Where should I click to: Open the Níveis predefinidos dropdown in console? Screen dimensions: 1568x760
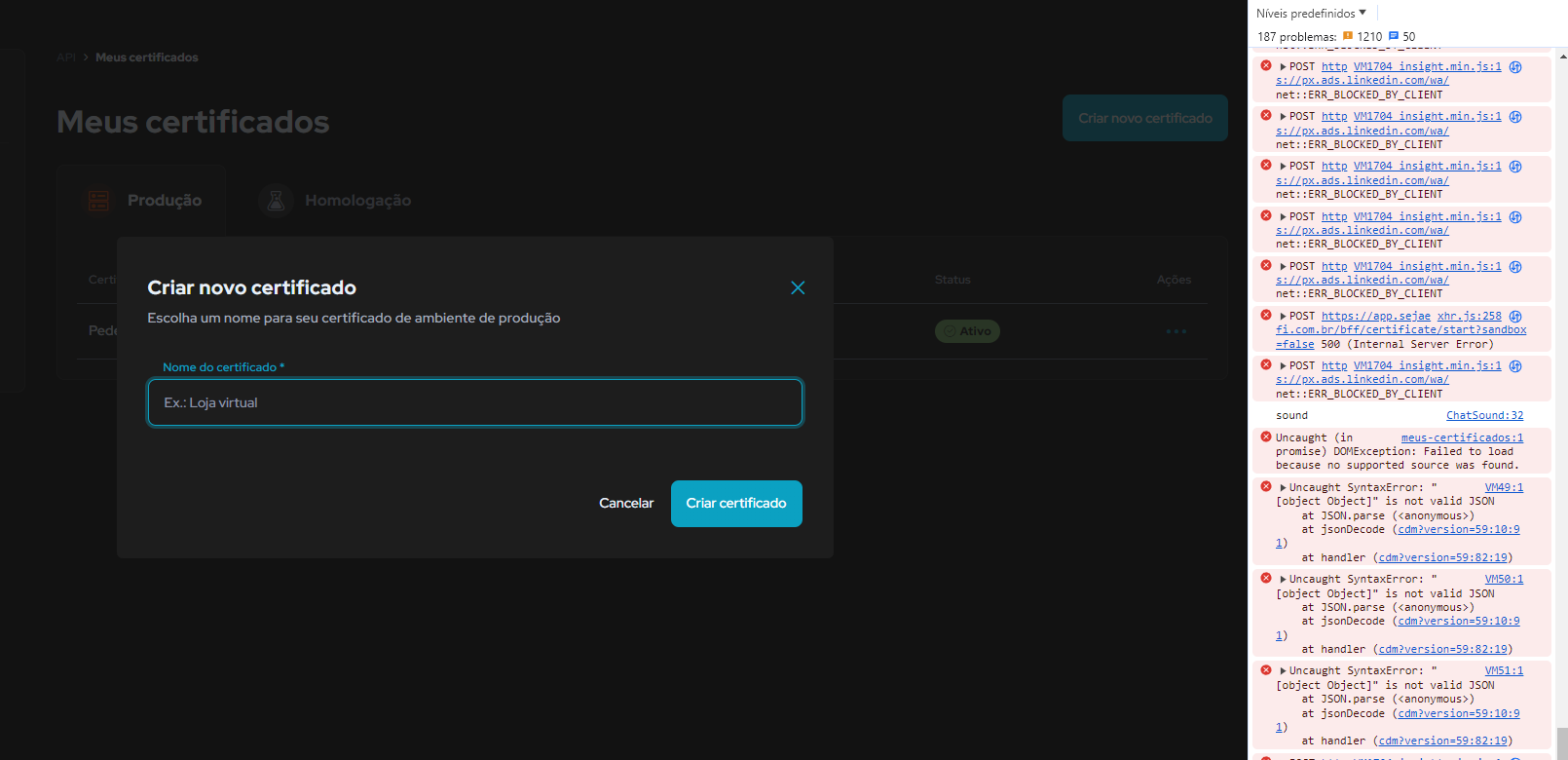coord(1311,14)
